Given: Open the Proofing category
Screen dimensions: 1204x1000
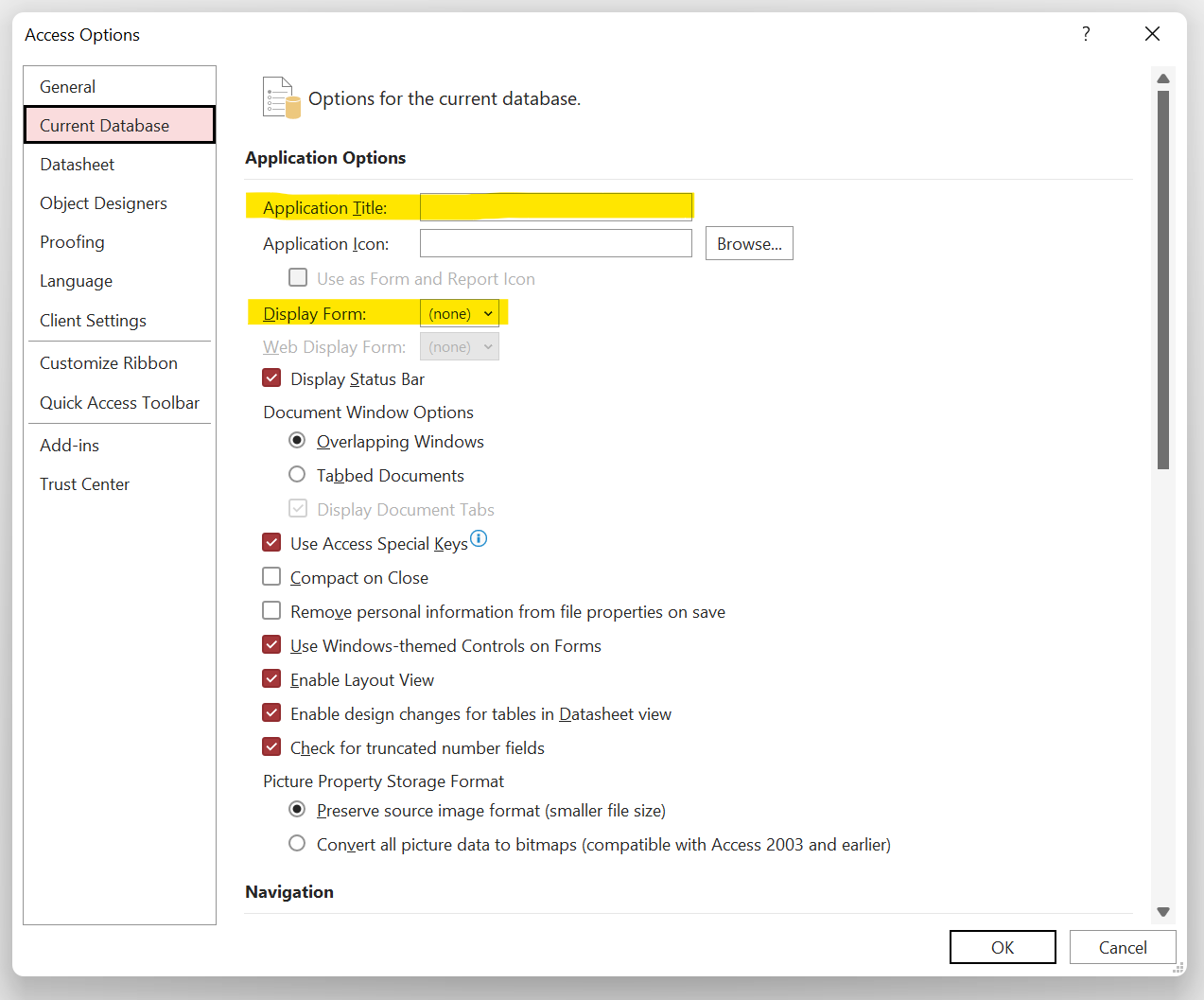Looking at the screenshot, I should (x=119, y=241).
